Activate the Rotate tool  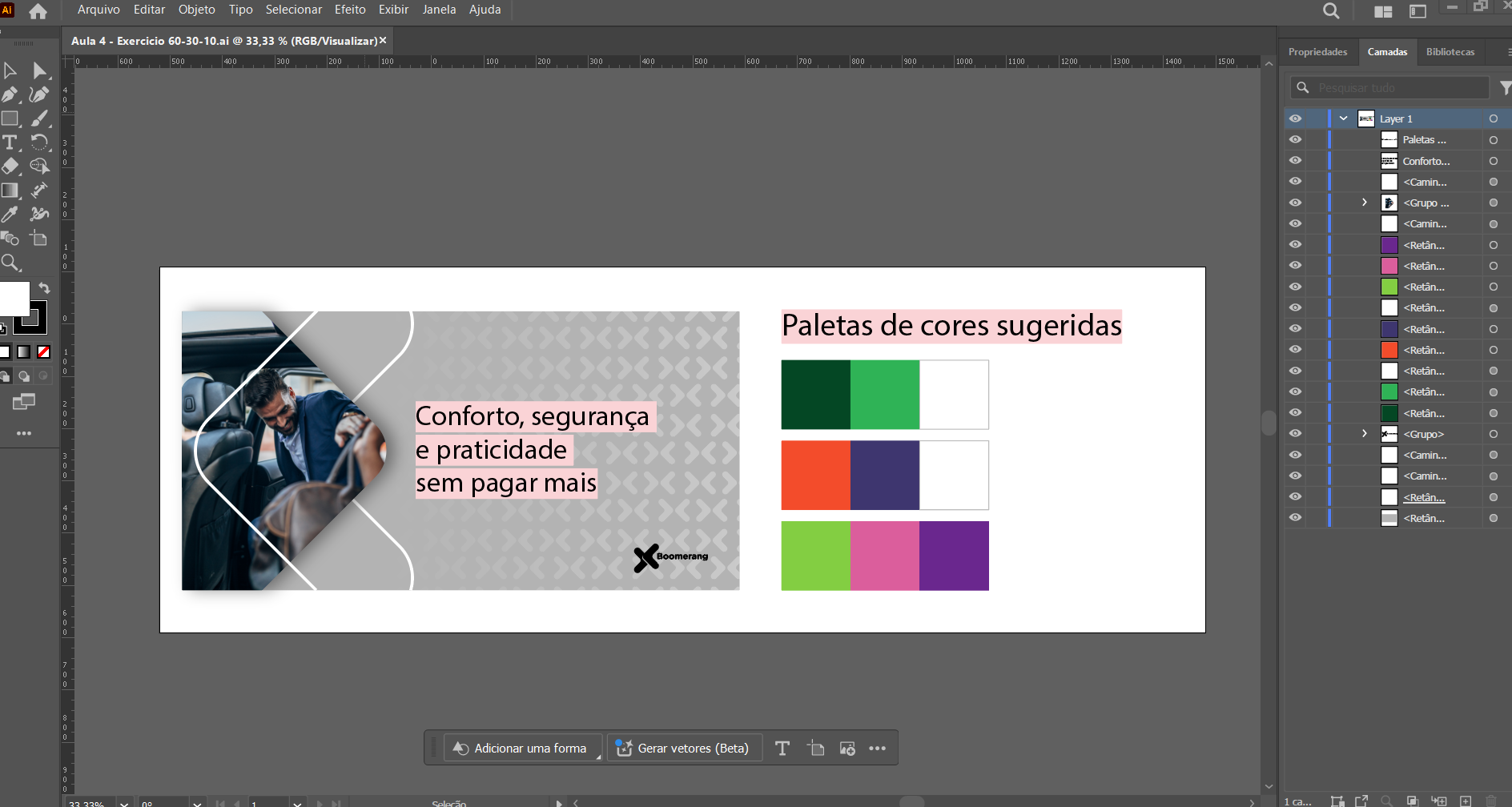pos(39,143)
